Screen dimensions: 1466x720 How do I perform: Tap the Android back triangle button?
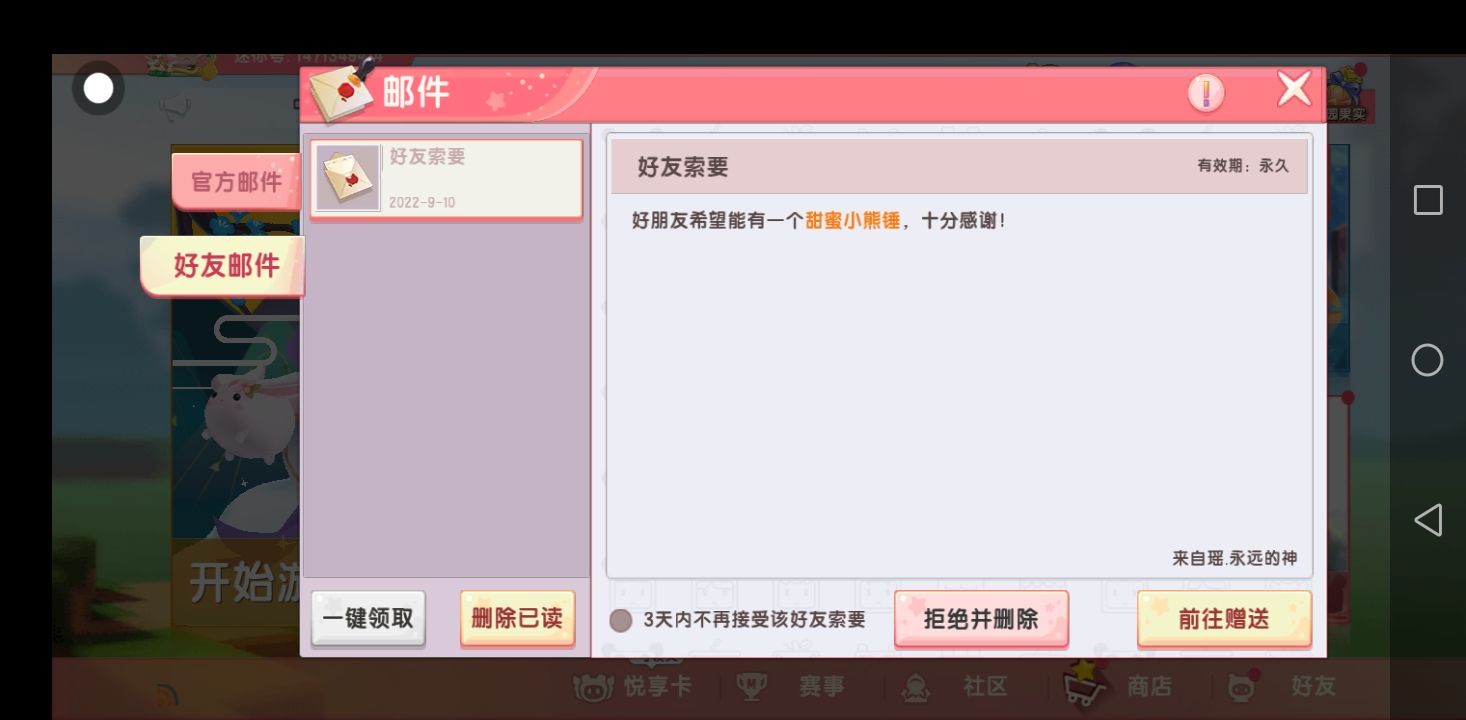coord(1428,520)
